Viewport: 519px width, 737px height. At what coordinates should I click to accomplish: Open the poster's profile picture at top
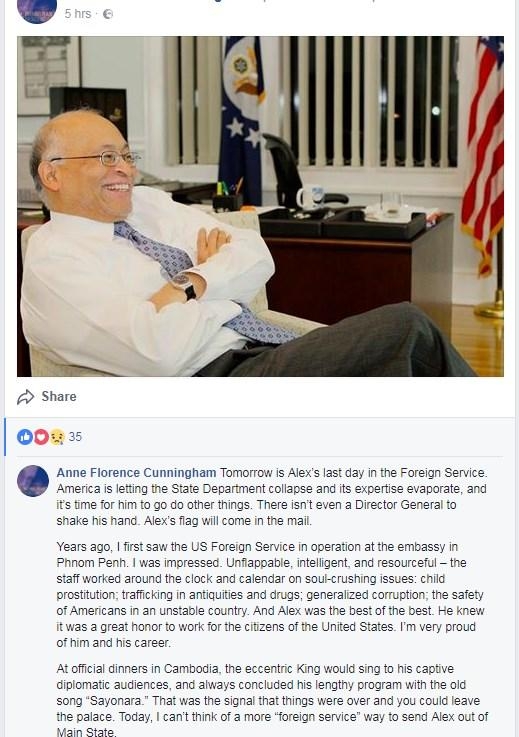click(x=37, y=9)
